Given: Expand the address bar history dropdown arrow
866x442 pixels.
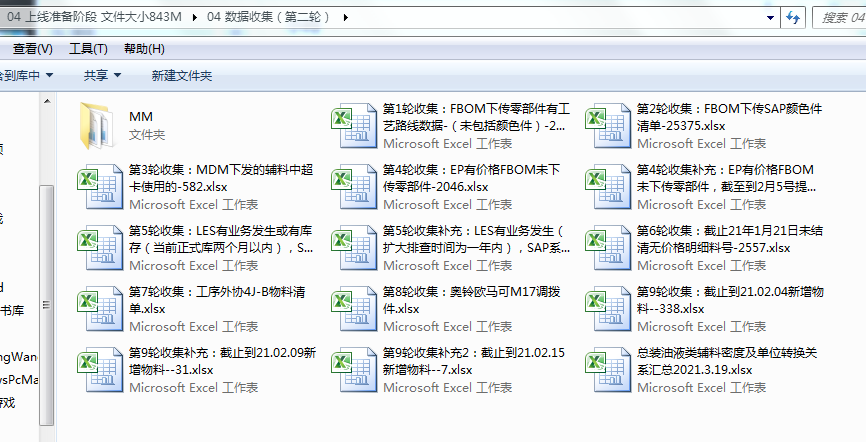Looking at the screenshot, I should pyautogui.click(x=769, y=17).
